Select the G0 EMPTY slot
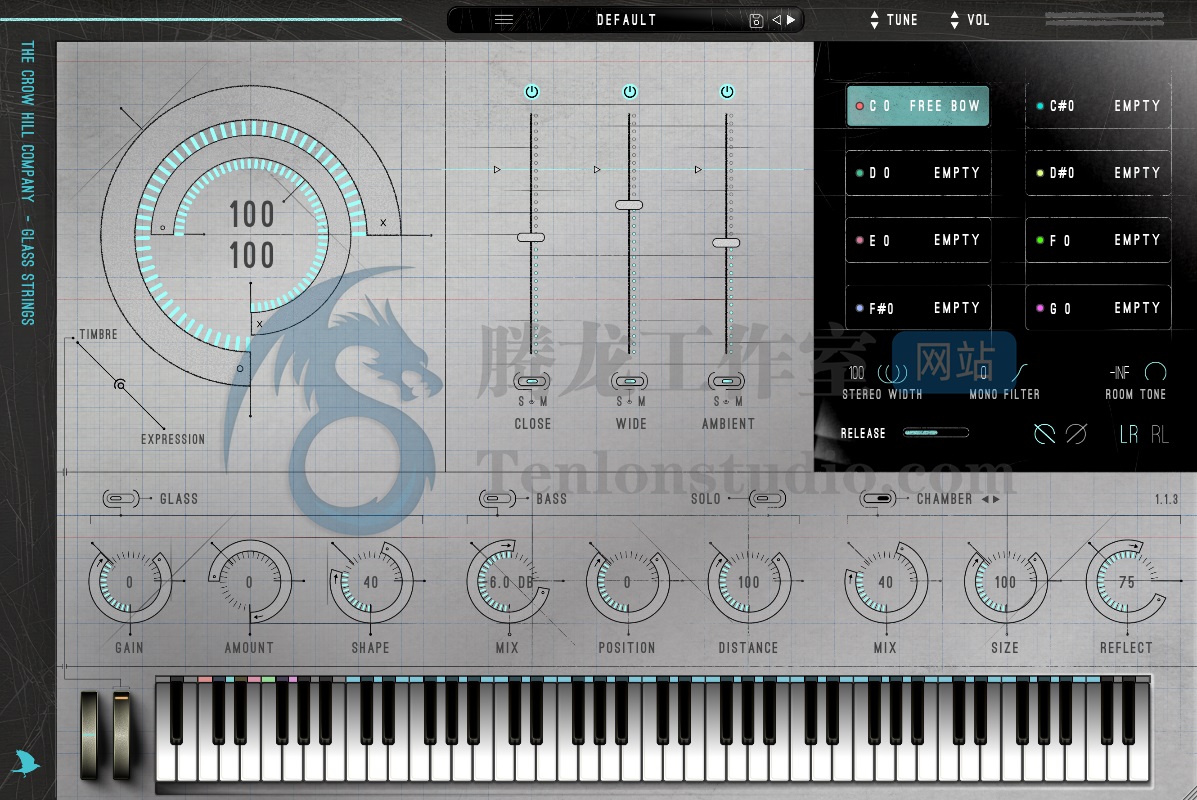1197x800 pixels. [1098, 308]
